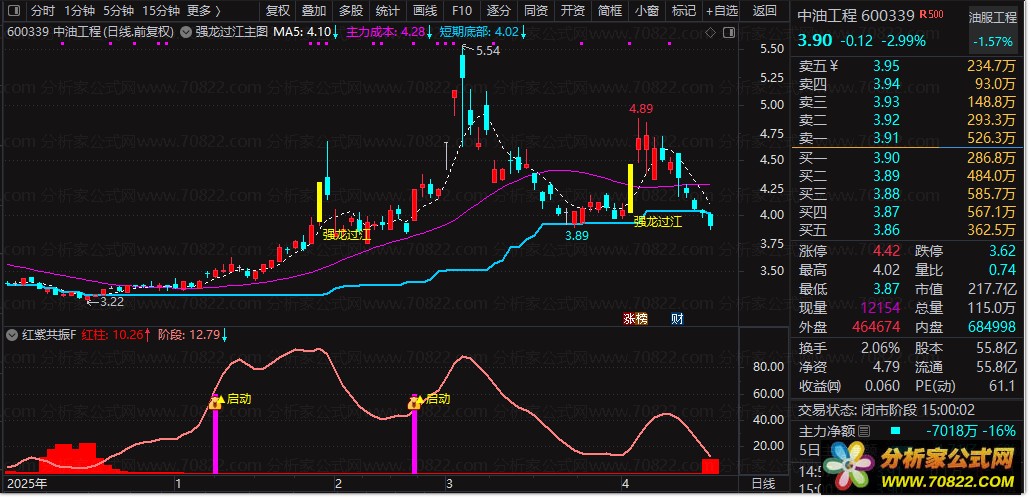Click the 2025年 date axis label

coord(26,484)
